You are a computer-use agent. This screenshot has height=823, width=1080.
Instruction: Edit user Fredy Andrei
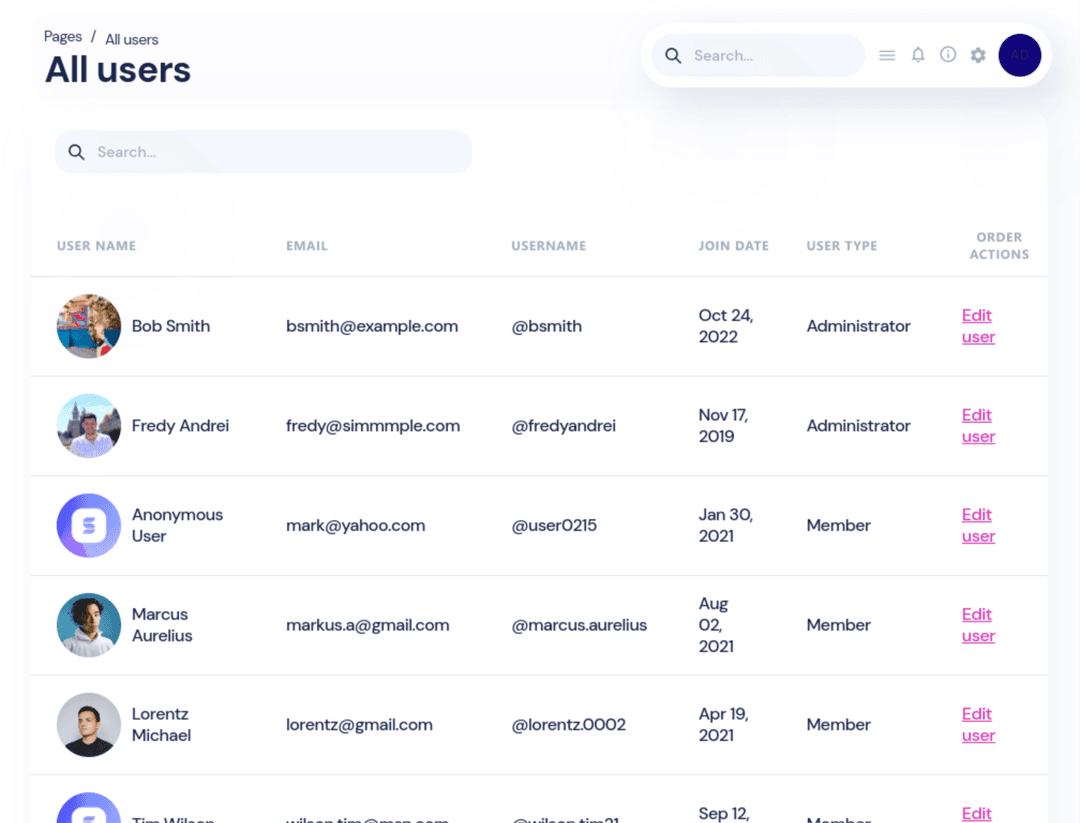[x=978, y=426]
